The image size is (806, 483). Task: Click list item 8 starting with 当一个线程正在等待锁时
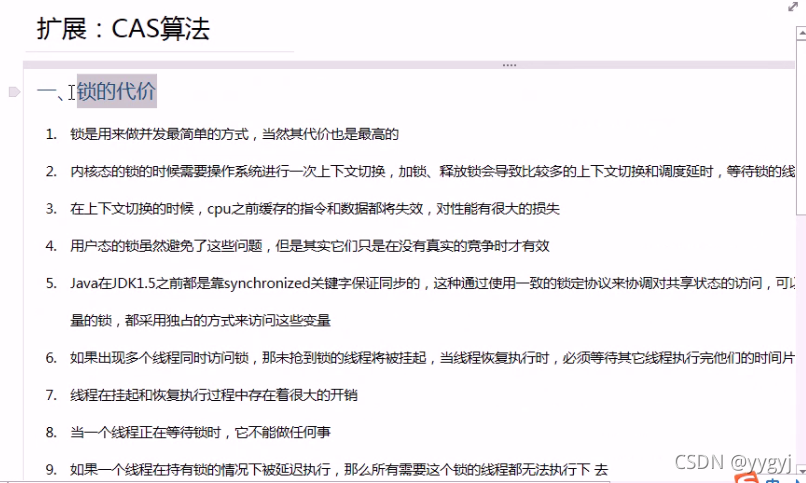200,432
